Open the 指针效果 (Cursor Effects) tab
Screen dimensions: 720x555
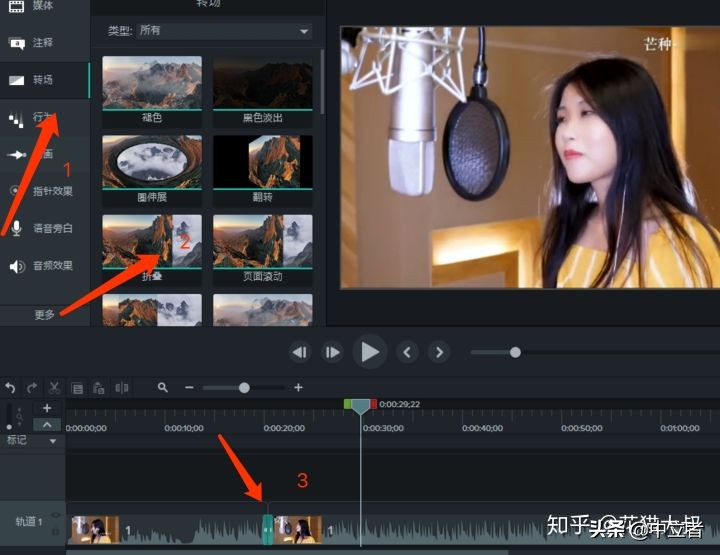click(x=44, y=191)
